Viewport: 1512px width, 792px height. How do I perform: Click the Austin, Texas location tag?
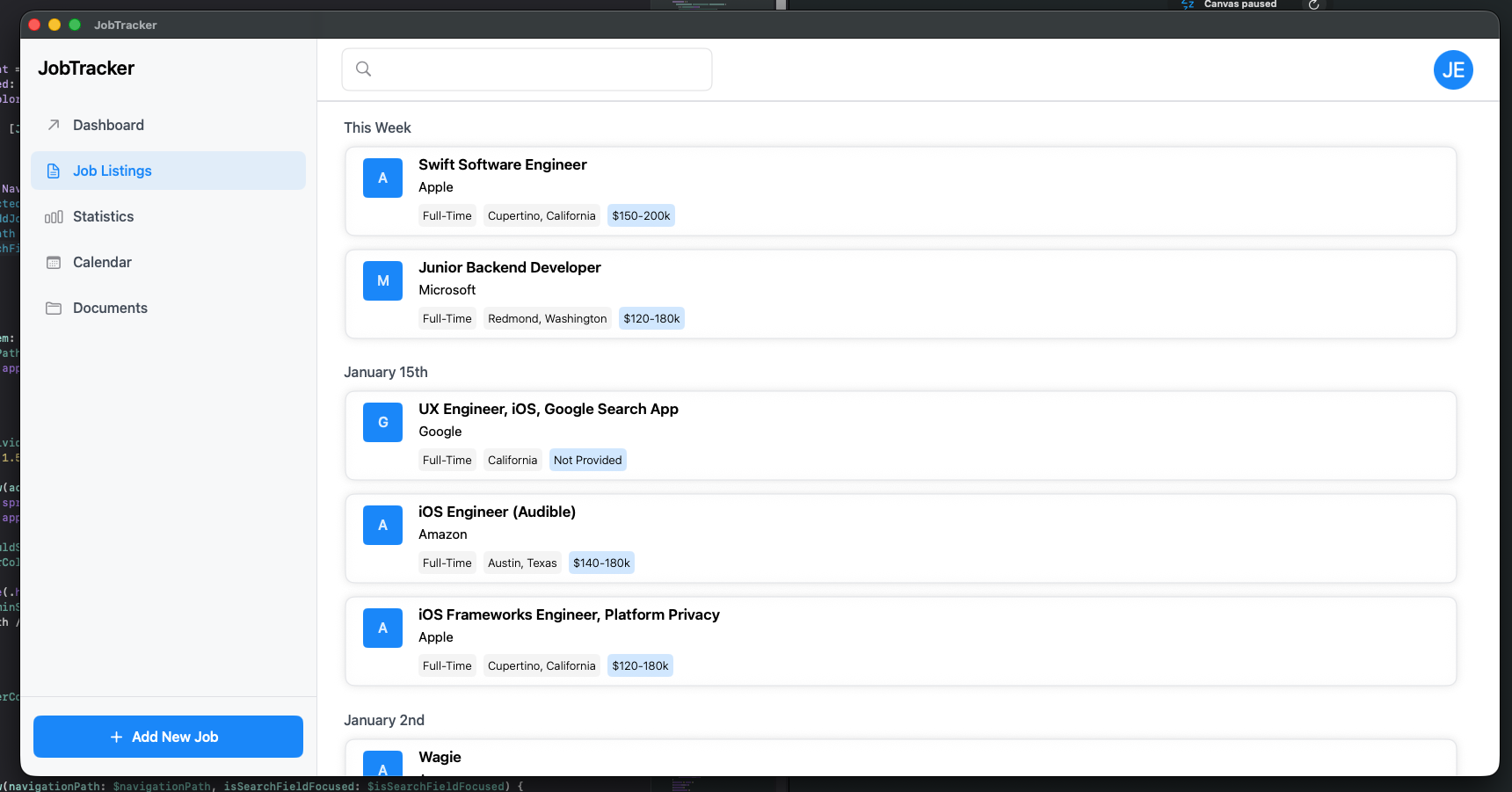click(522, 563)
